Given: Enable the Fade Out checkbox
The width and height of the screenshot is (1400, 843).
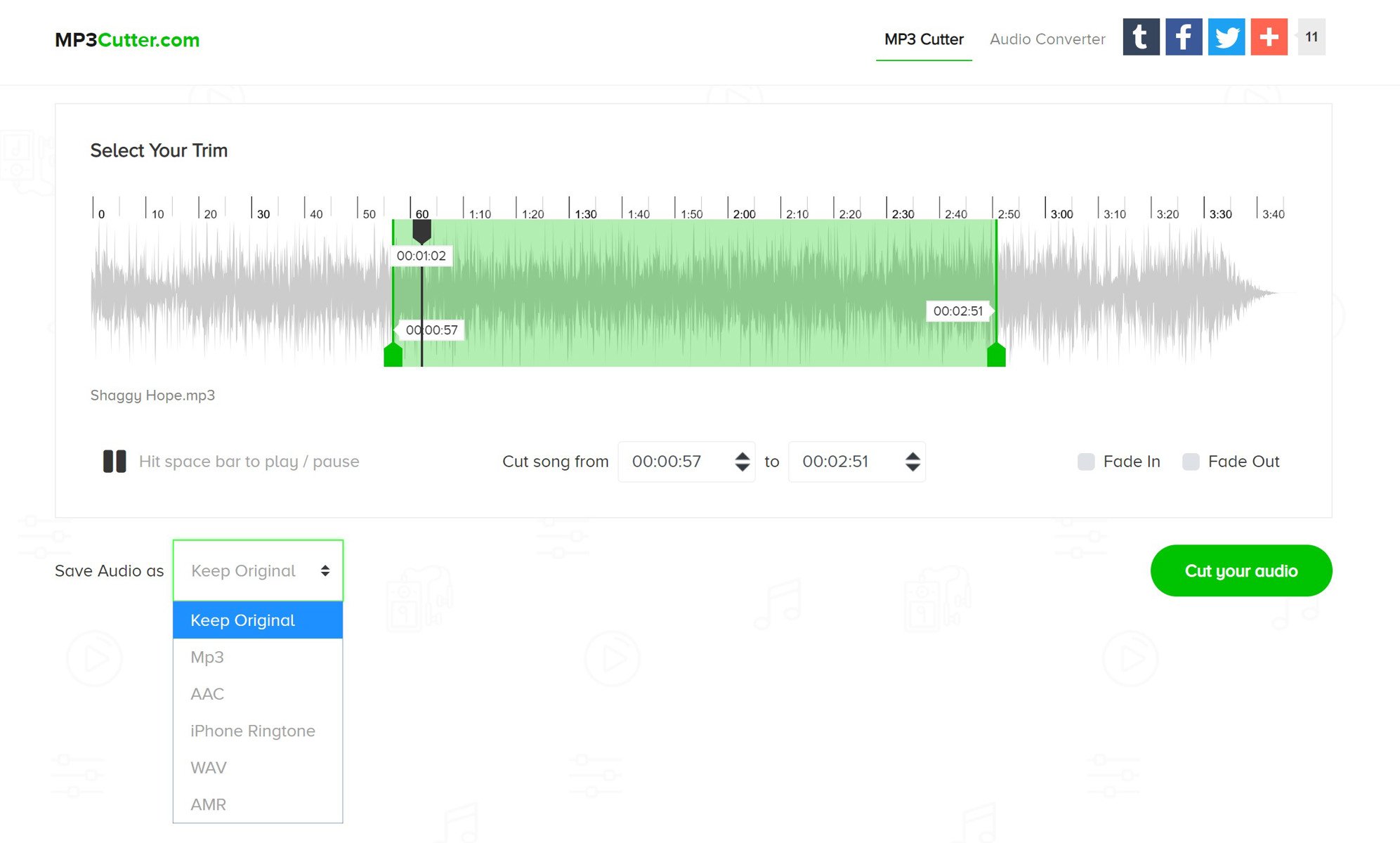Looking at the screenshot, I should 1191,462.
